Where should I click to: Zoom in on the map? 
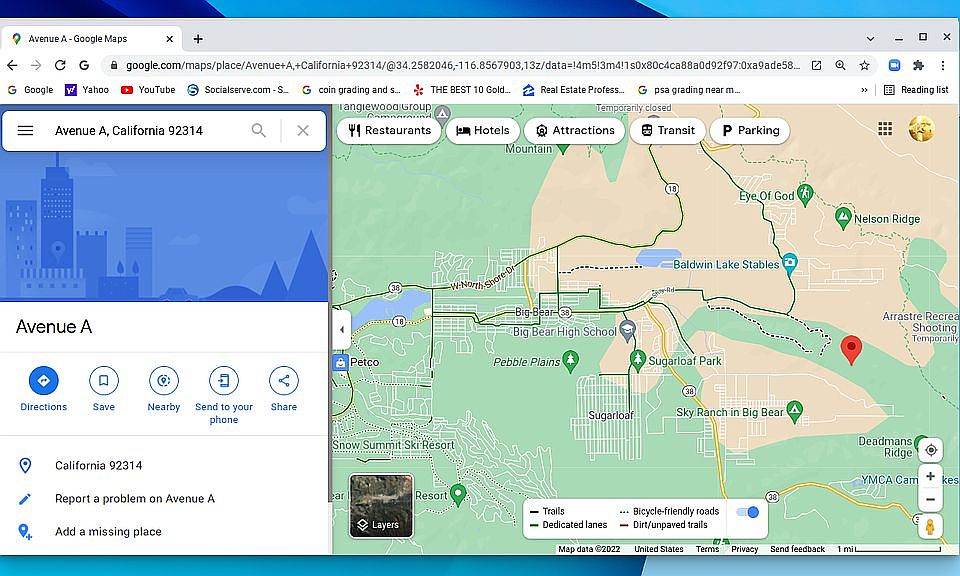click(931, 476)
